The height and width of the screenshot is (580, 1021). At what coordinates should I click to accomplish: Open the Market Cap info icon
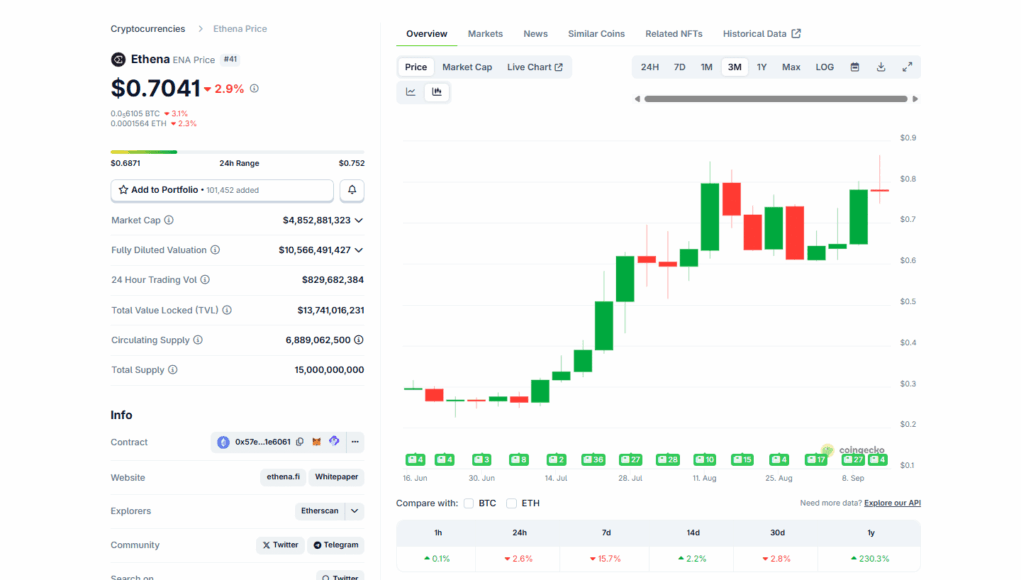tap(169, 220)
